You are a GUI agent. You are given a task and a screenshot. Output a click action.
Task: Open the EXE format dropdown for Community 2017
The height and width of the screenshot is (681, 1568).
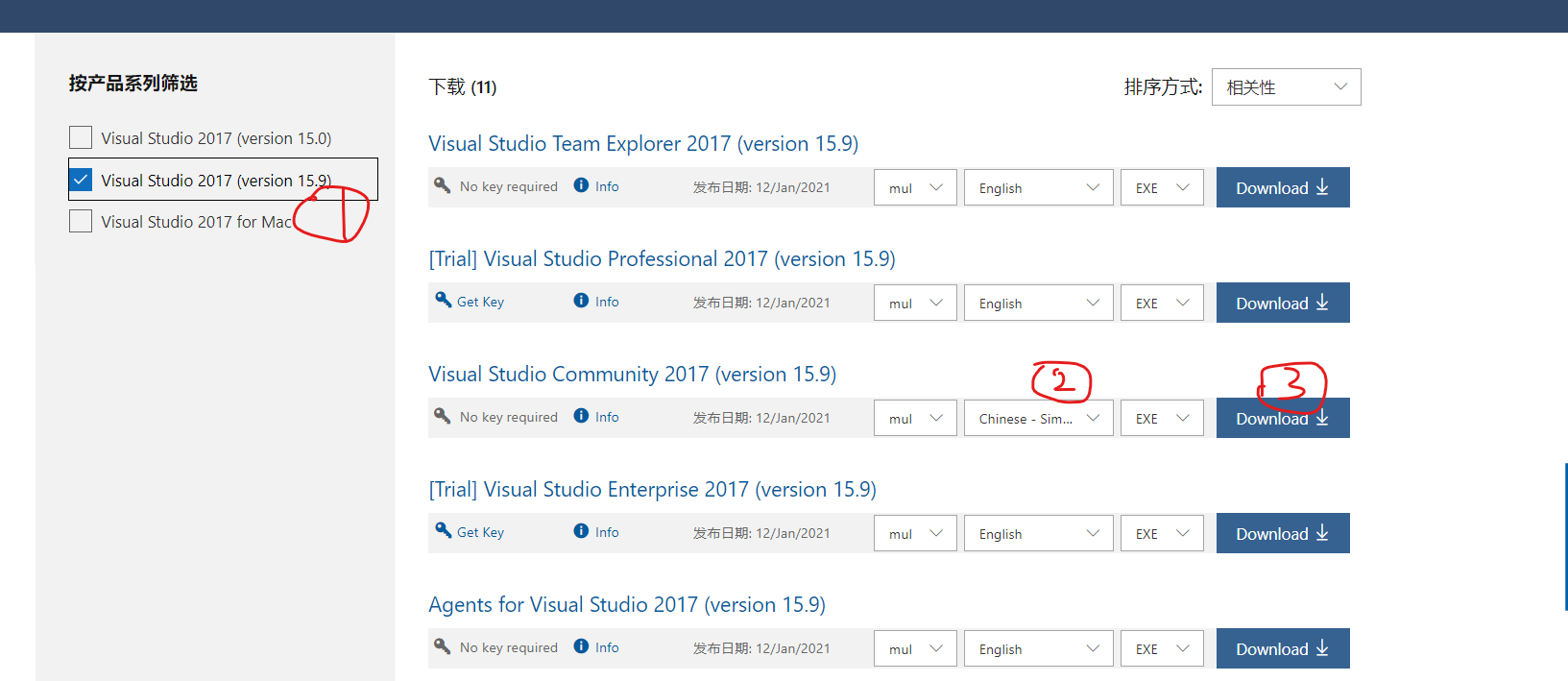click(x=1162, y=418)
